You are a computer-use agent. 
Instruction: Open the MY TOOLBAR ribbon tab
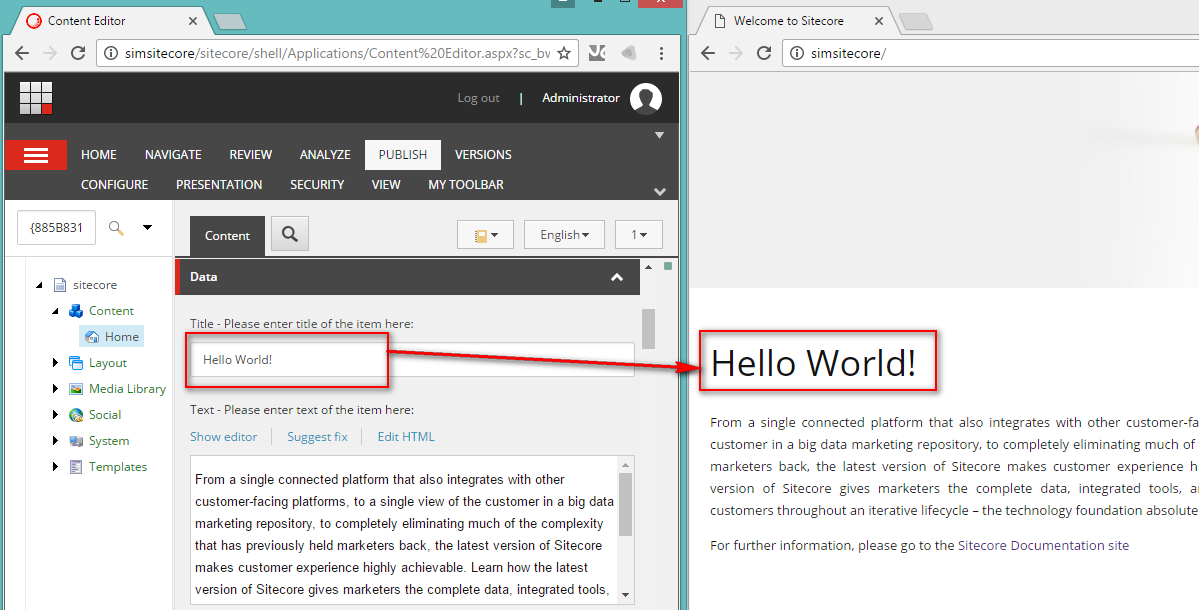coord(466,185)
